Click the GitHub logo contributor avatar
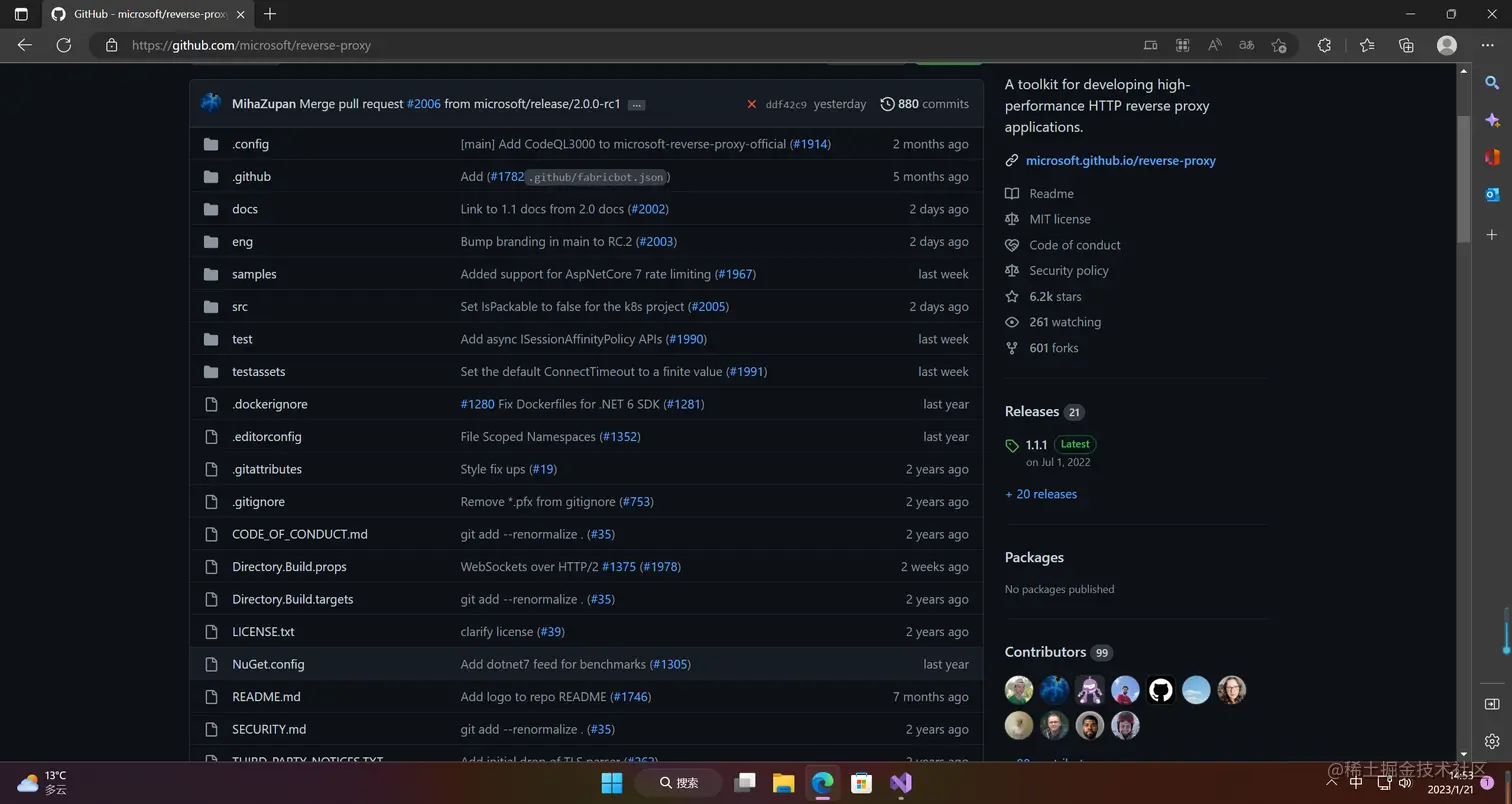 click(x=1160, y=690)
